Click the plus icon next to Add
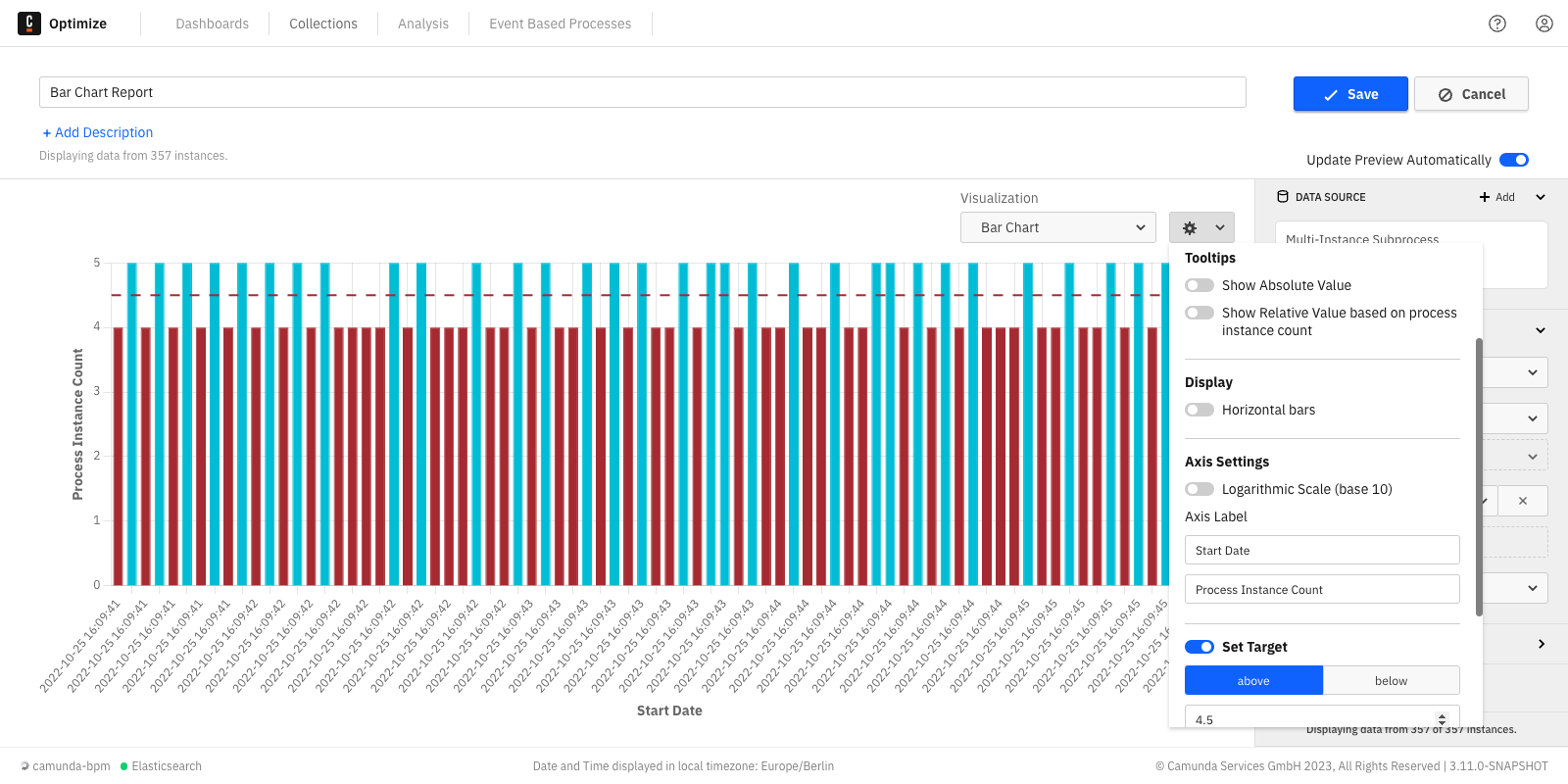The image size is (1568, 784). (x=1485, y=197)
